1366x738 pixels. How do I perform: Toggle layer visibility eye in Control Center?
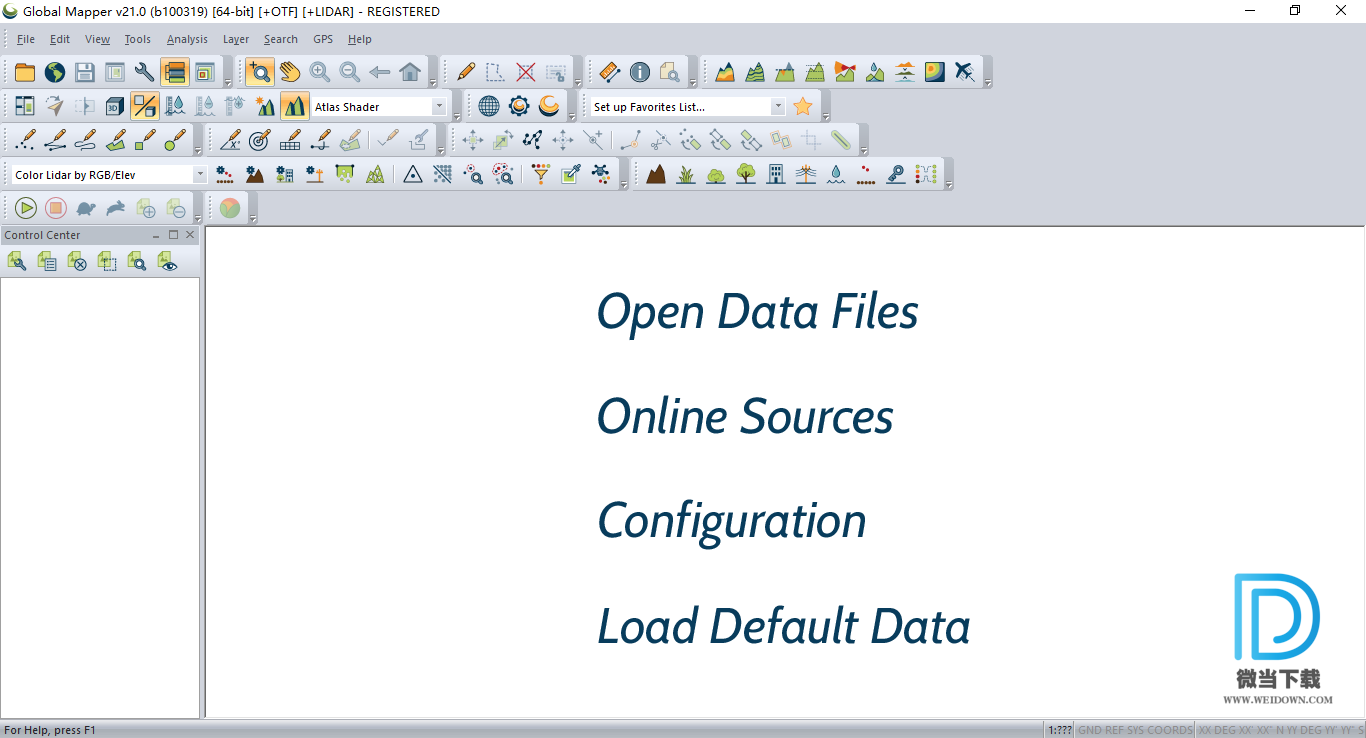click(167, 262)
